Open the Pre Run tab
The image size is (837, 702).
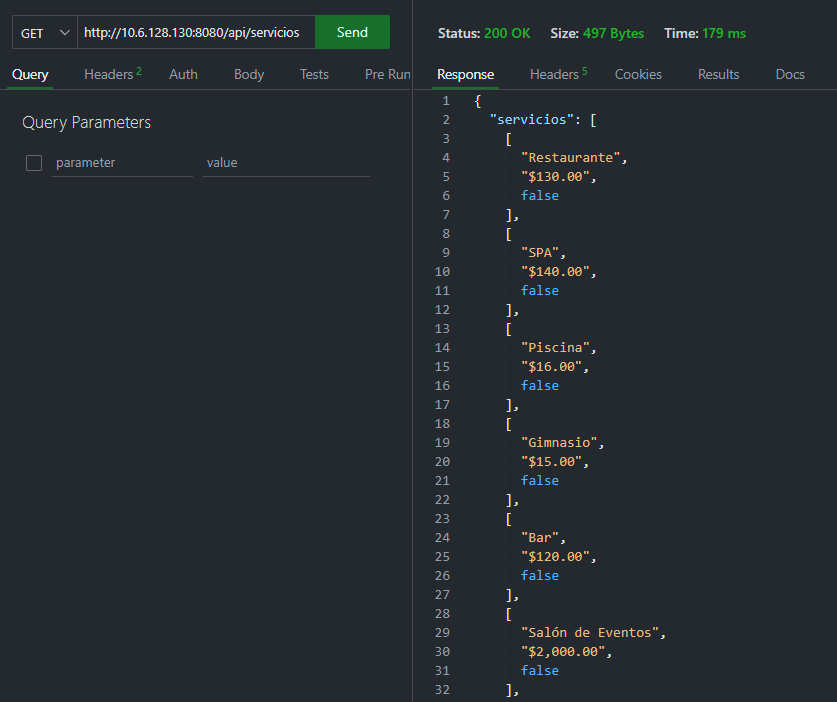(x=388, y=74)
